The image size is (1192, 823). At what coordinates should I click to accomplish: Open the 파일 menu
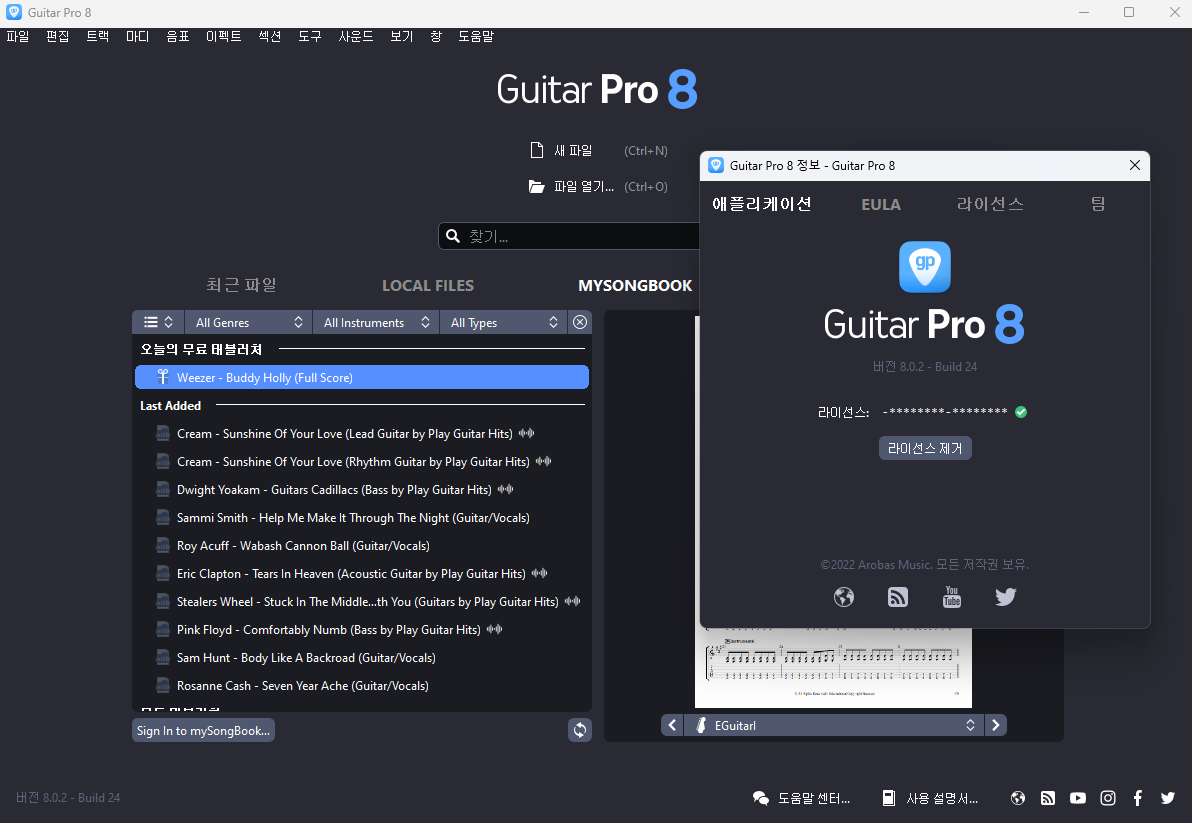point(17,36)
